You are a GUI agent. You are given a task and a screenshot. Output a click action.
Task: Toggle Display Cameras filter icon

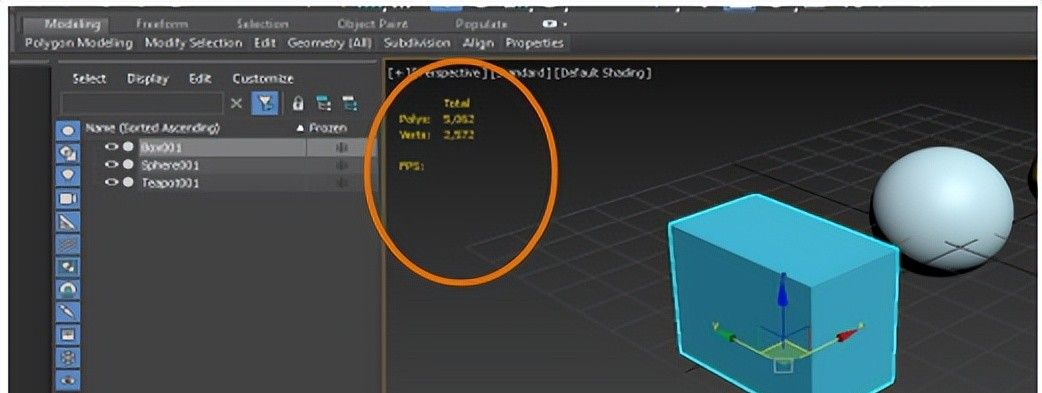(69, 199)
